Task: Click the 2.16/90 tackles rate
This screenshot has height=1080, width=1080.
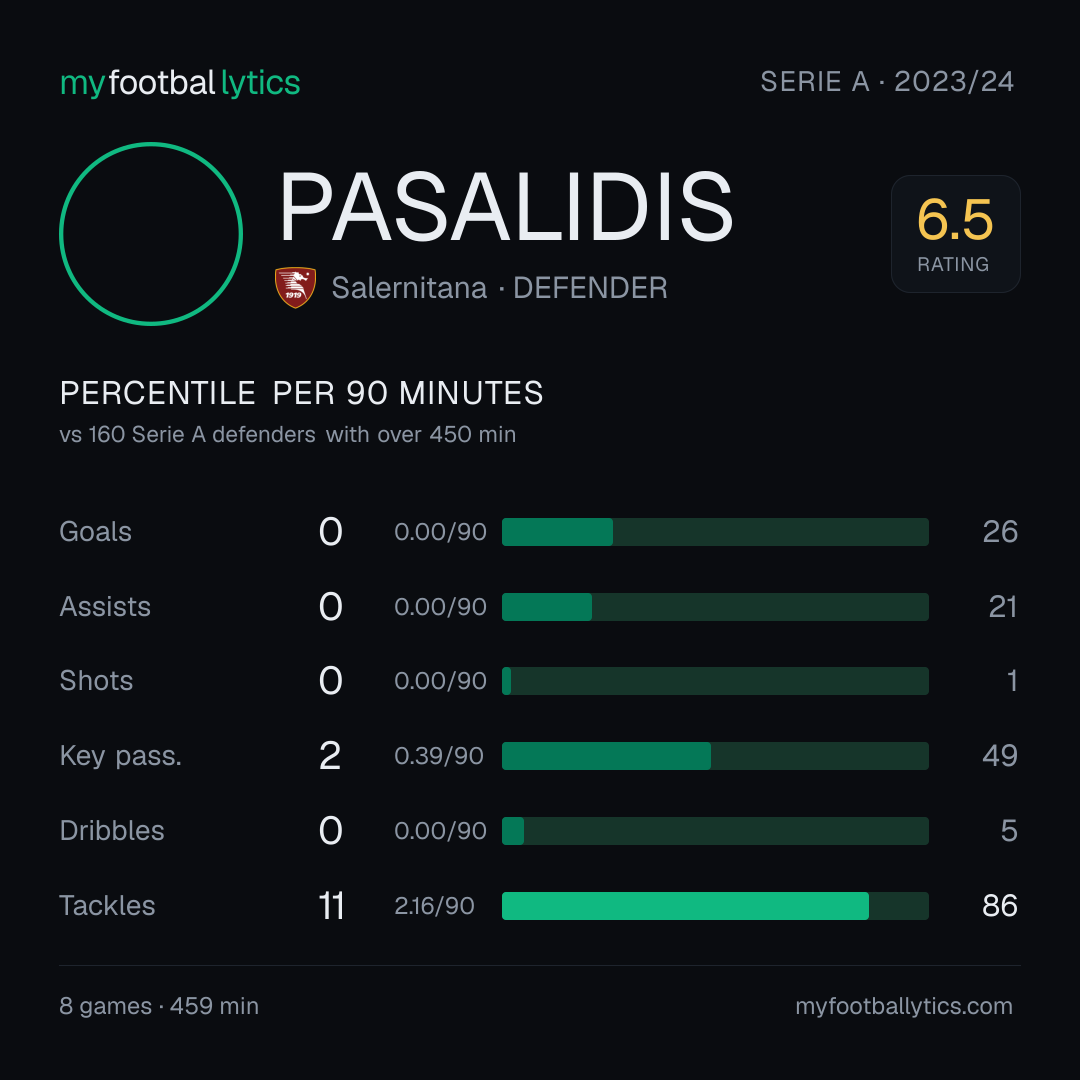Action: (435, 906)
